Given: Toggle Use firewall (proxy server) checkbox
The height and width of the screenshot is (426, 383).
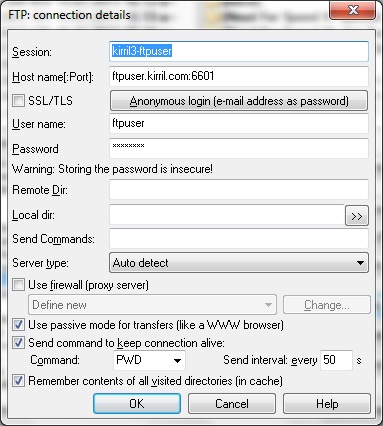Looking at the screenshot, I should [18, 285].
